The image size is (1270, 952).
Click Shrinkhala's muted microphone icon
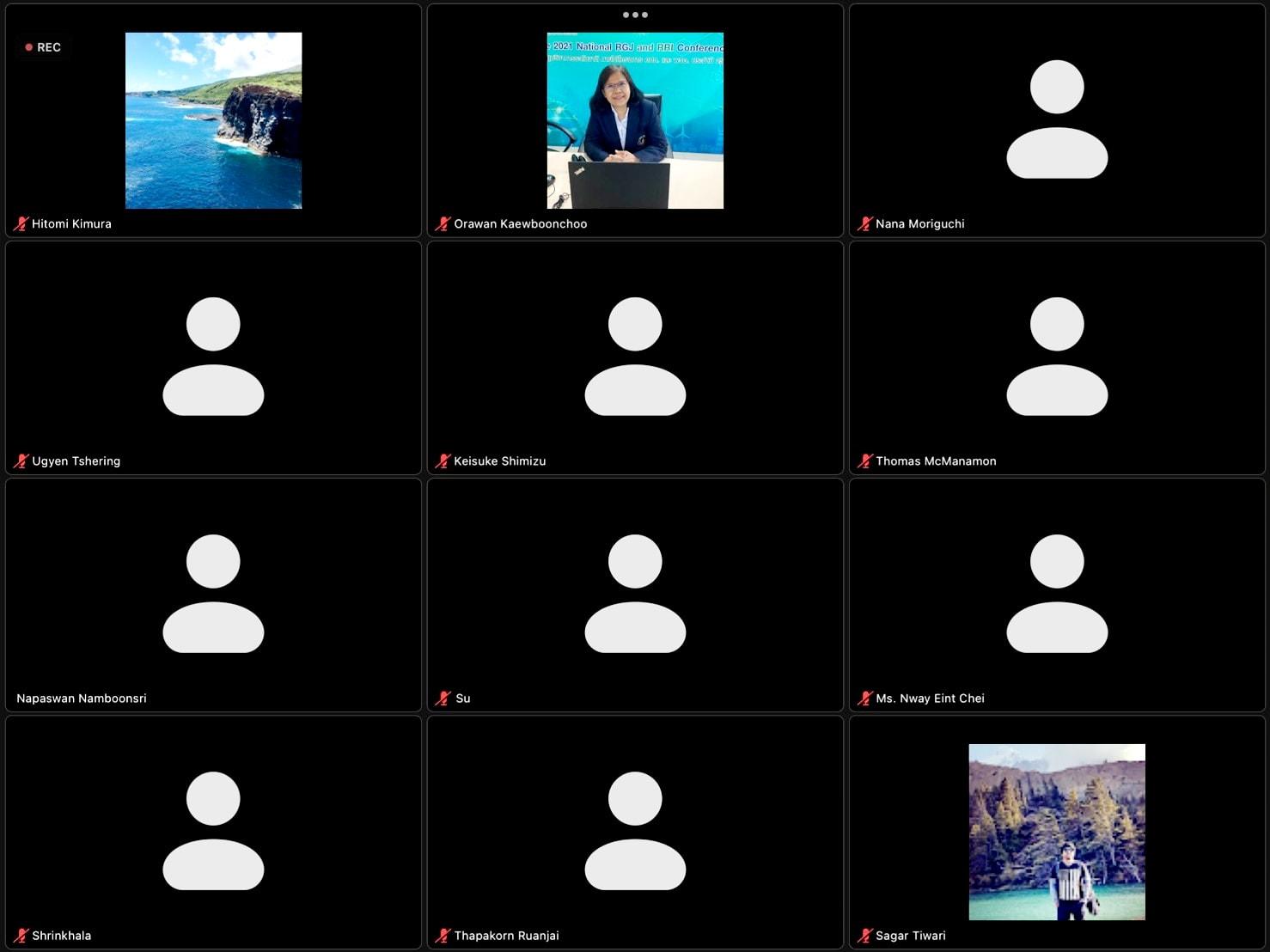point(21,935)
